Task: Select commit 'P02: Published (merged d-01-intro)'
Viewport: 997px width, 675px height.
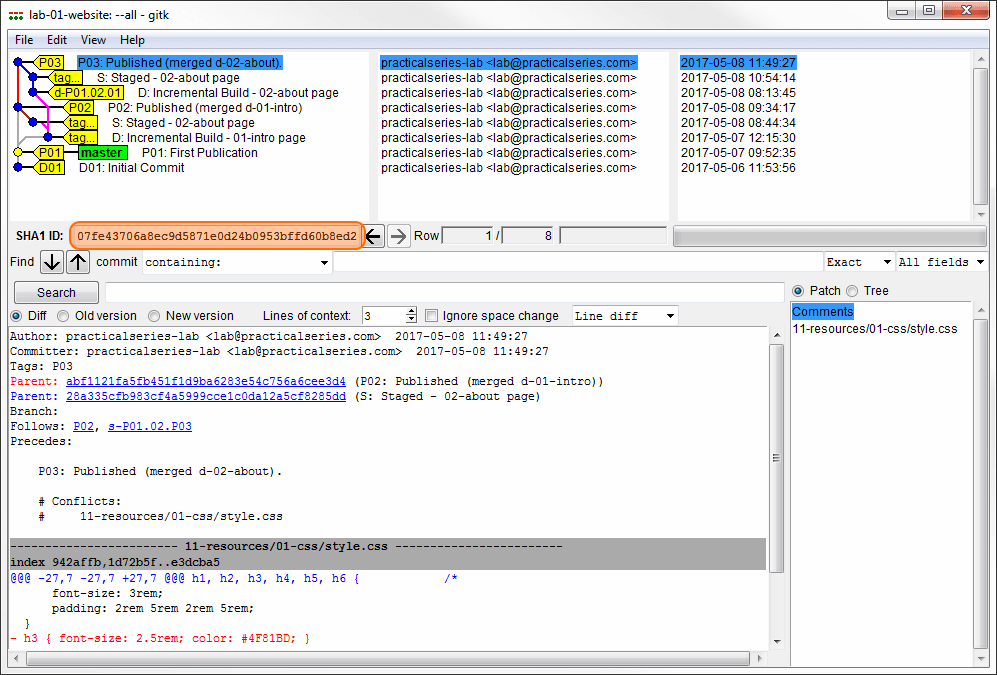Action: 205,108
